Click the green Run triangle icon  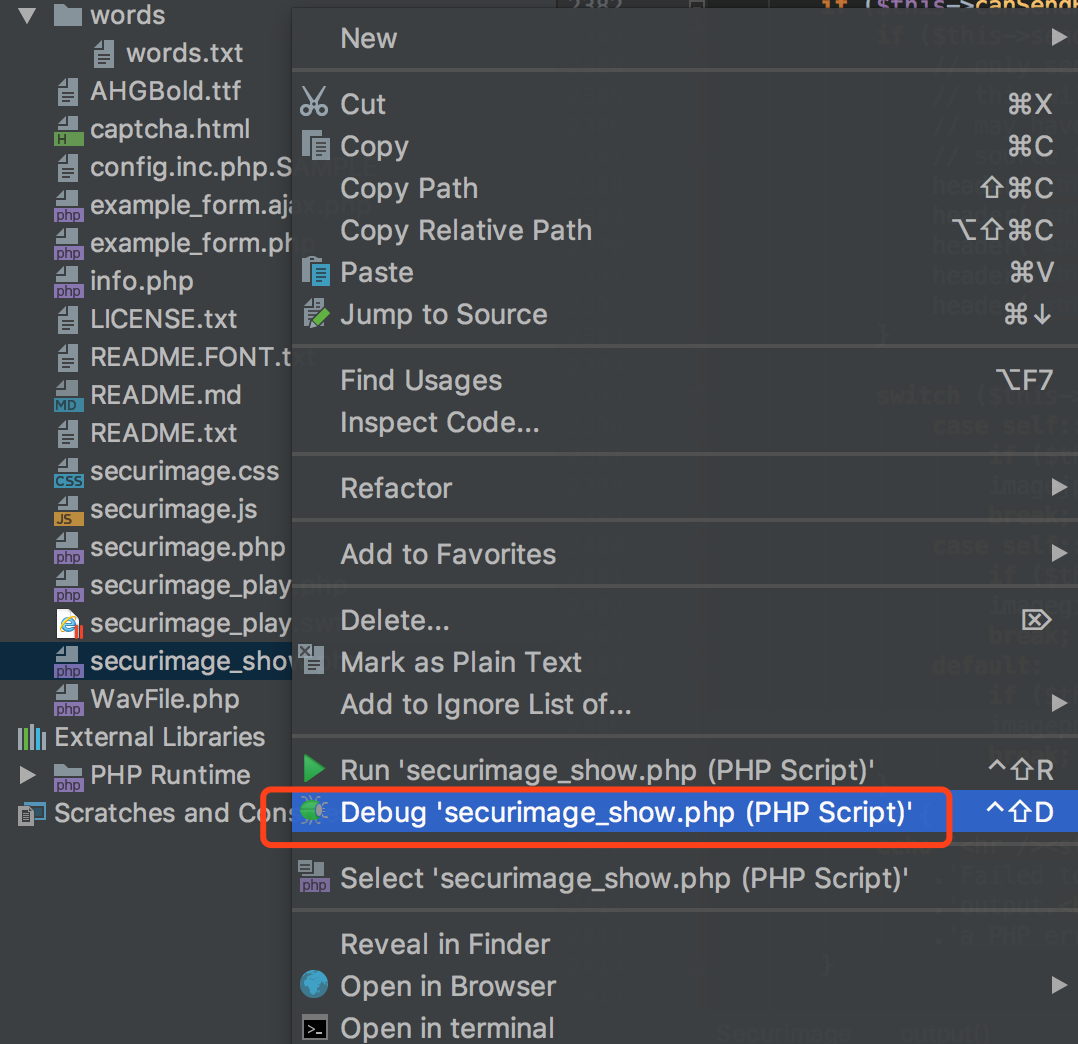315,770
